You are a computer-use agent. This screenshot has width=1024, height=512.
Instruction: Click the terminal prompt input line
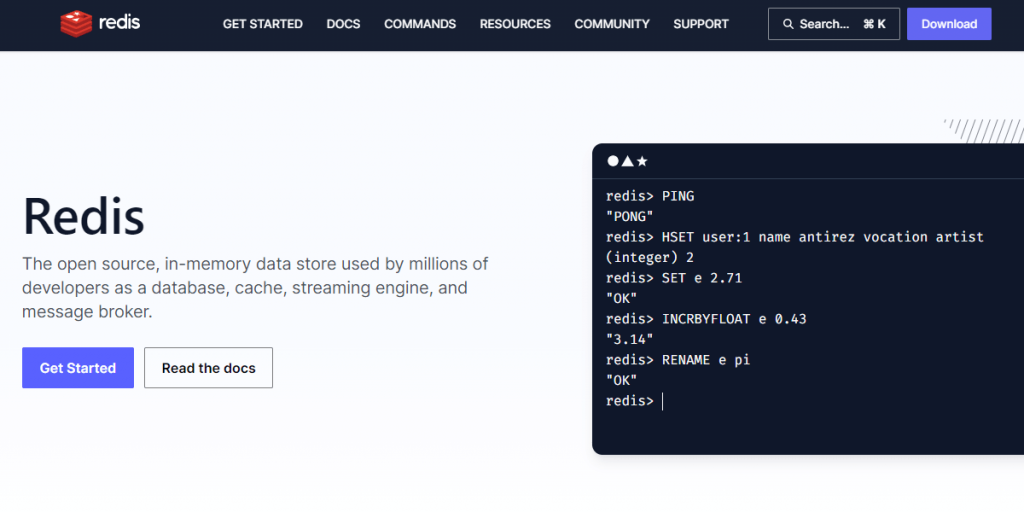click(635, 401)
